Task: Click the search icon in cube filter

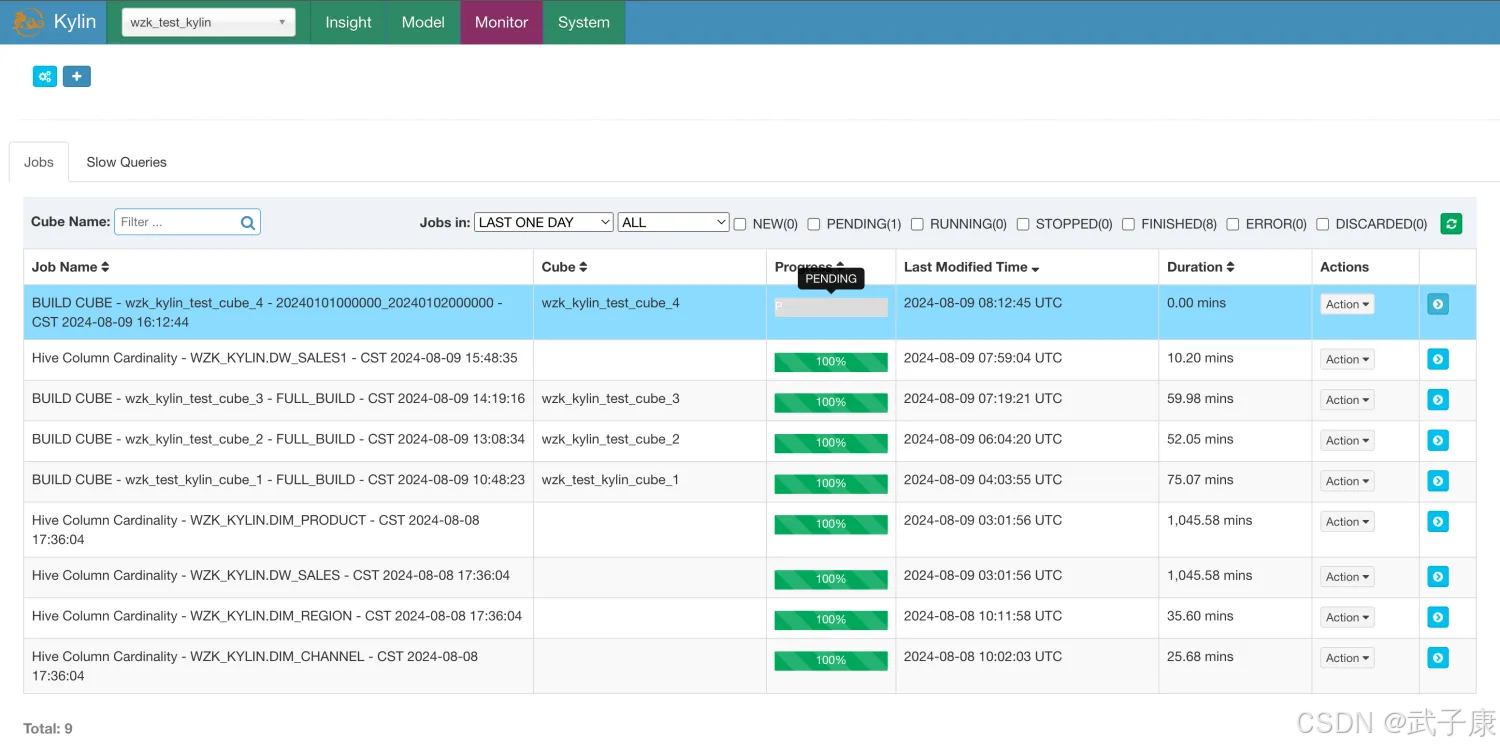Action: 248,223
